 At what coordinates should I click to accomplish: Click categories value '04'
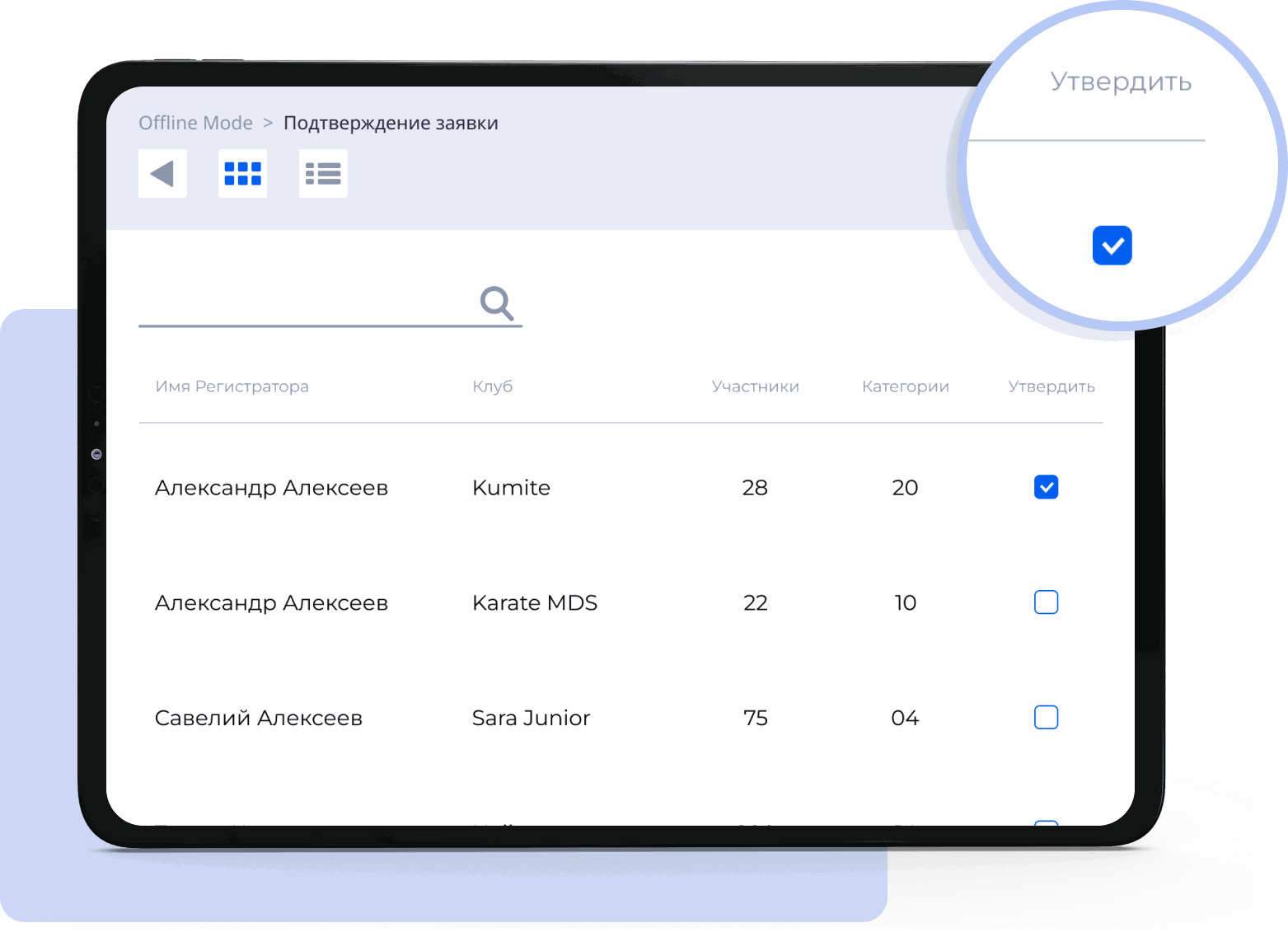(905, 718)
